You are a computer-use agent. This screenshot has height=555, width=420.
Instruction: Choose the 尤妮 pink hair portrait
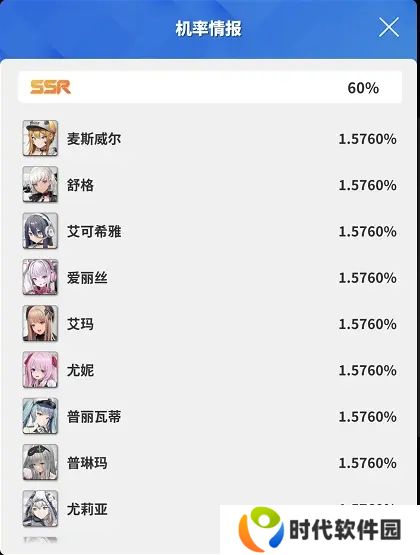pyautogui.click(x=40, y=370)
